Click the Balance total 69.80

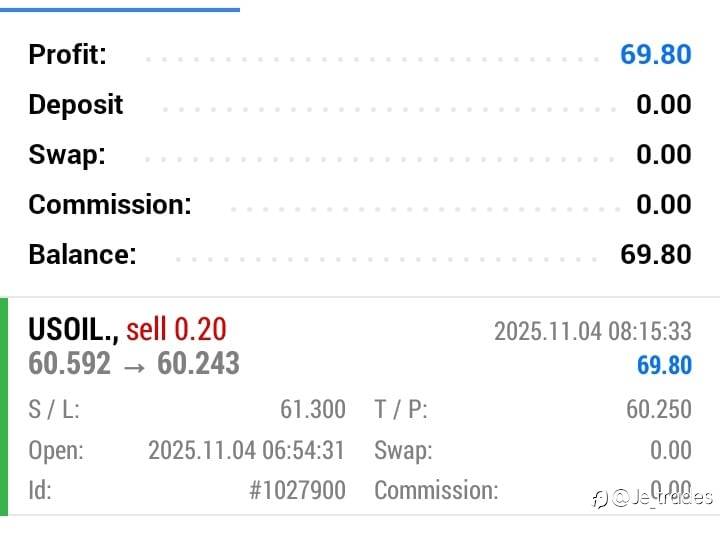pyautogui.click(x=655, y=254)
